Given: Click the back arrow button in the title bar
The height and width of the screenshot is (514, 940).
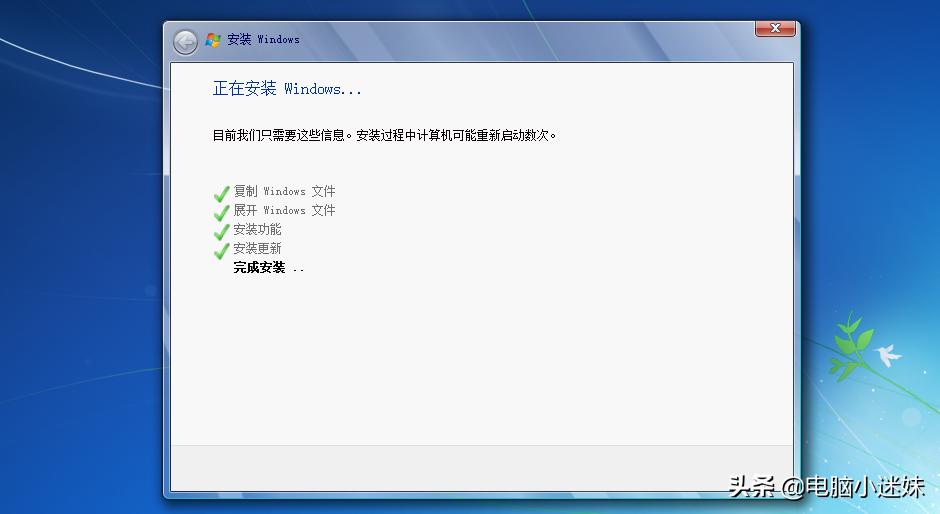Looking at the screenshot, I should point(185,42).
